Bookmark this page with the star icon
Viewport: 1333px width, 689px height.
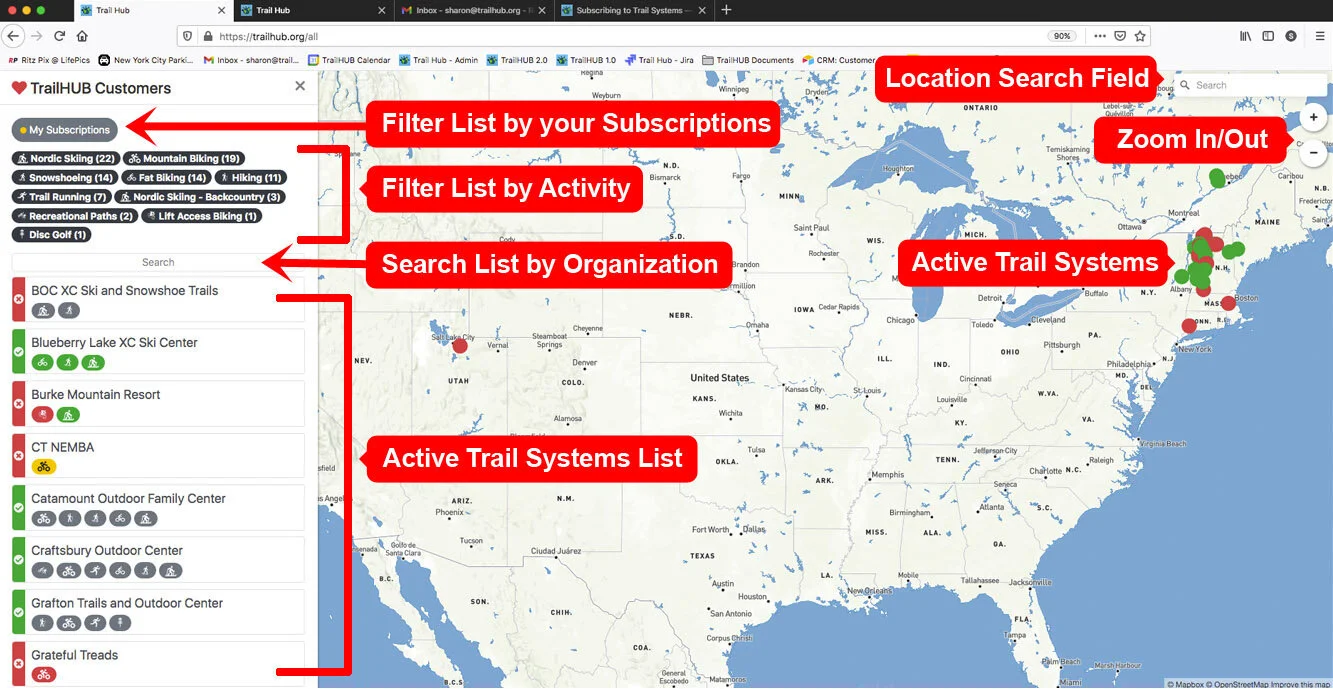point(1140,35)
